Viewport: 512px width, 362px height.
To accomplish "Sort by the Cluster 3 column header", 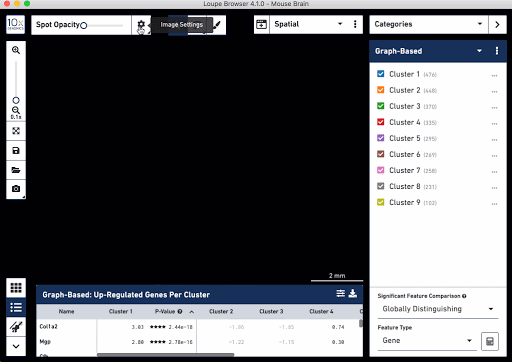I will coord(271,311).
